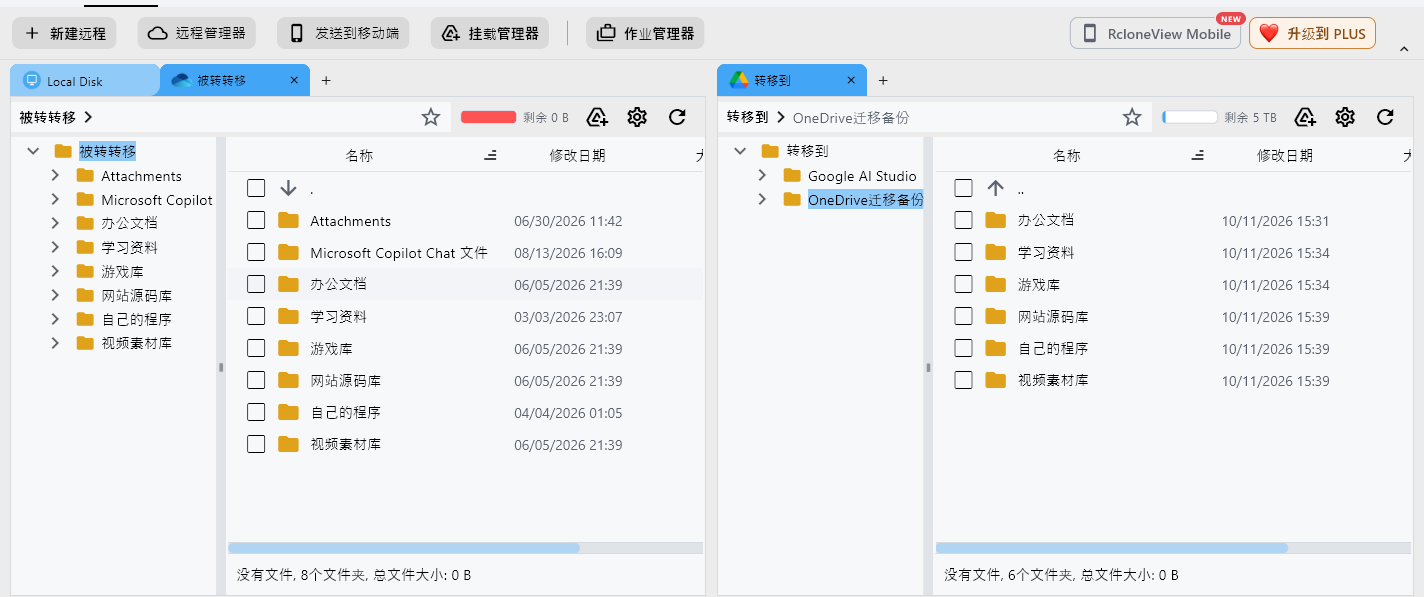Image resolution: width=1424 pixels, height=597 pixels.
Task: Refresh the right pane listing
Action: point(1385,117)
